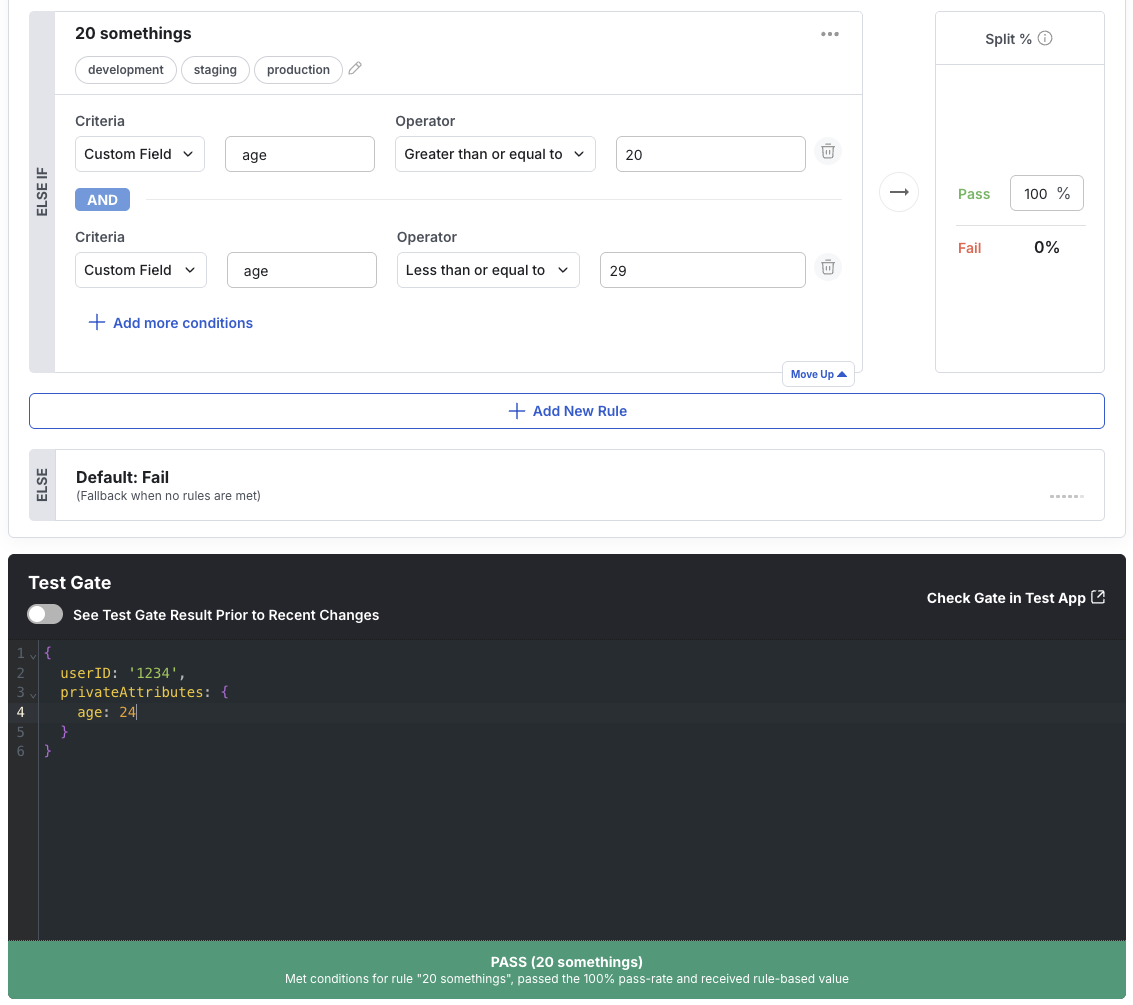Screen dimensions: 1133x1005
Task: Click the userID '1234' code line
Action: click(123, 673)
